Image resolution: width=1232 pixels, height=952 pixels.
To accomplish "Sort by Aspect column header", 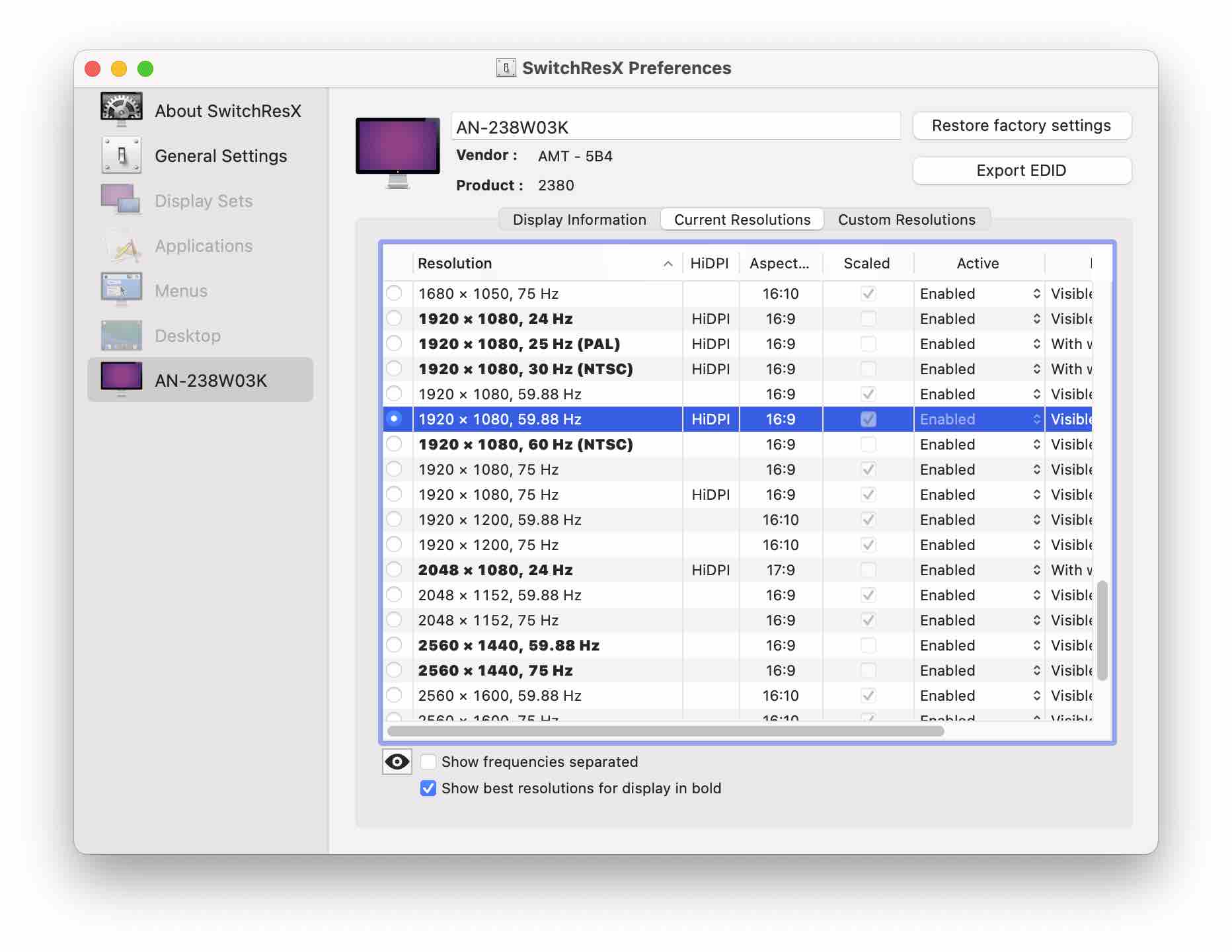I will click(780, 263).
